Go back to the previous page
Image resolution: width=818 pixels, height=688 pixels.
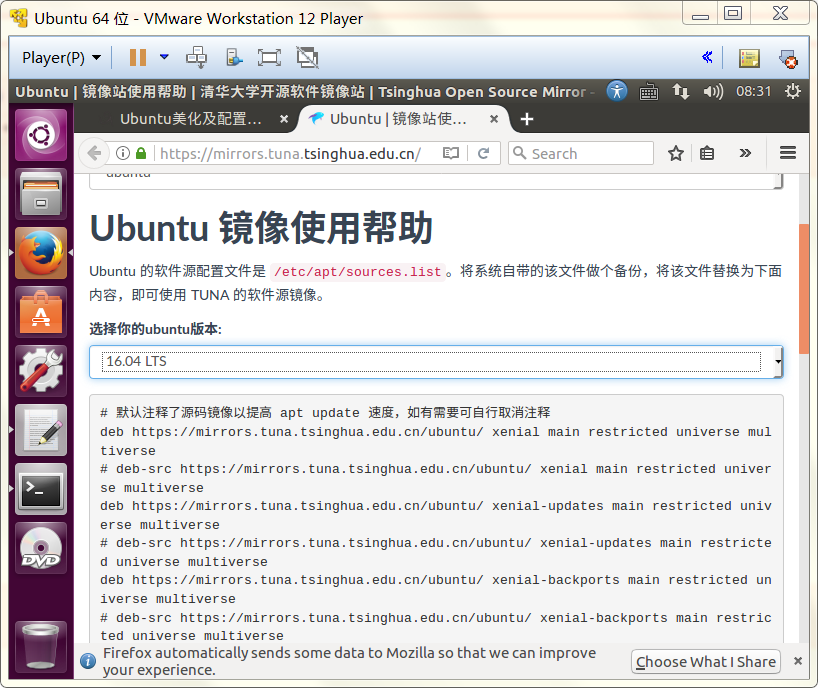pos(94,153)
